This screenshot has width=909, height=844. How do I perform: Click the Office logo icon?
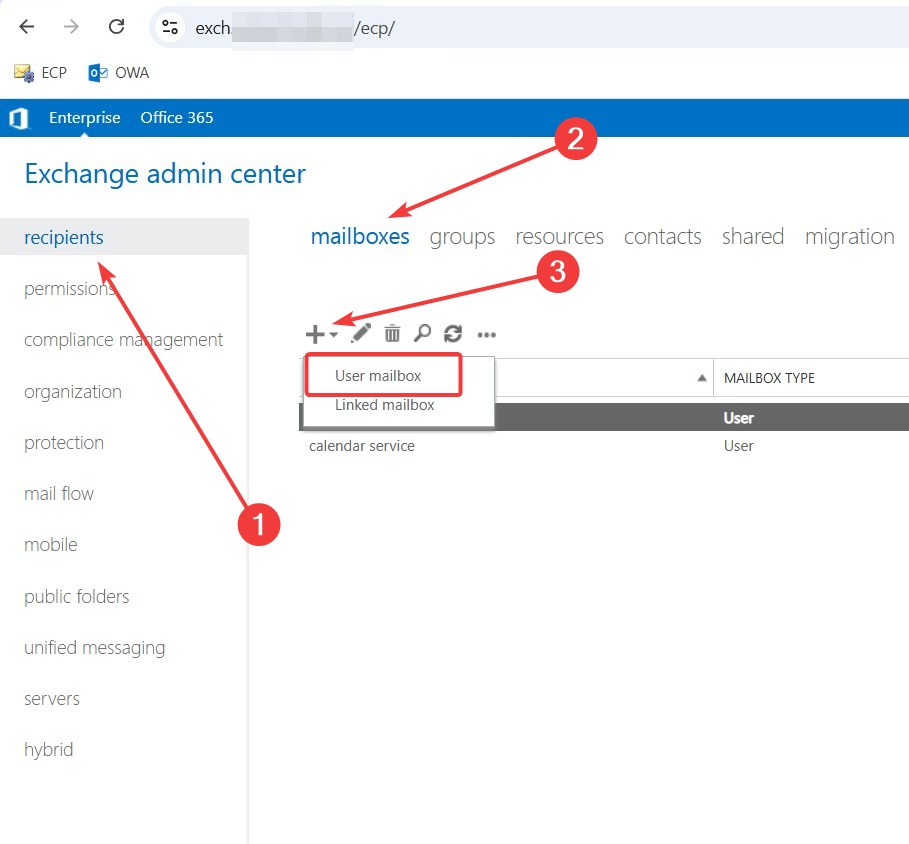coord(19,118)
